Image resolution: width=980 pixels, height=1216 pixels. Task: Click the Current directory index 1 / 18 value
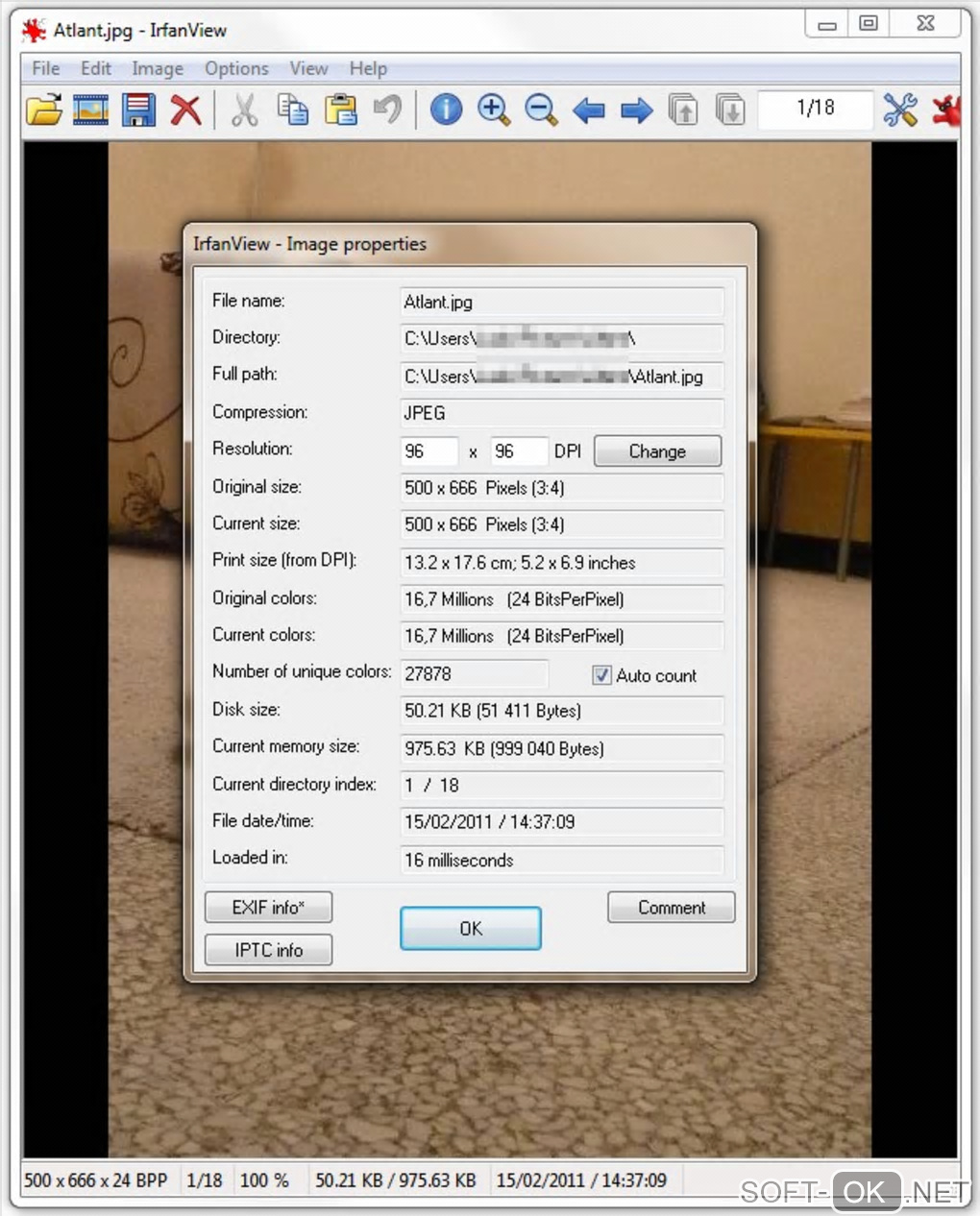tap(561, 785)
